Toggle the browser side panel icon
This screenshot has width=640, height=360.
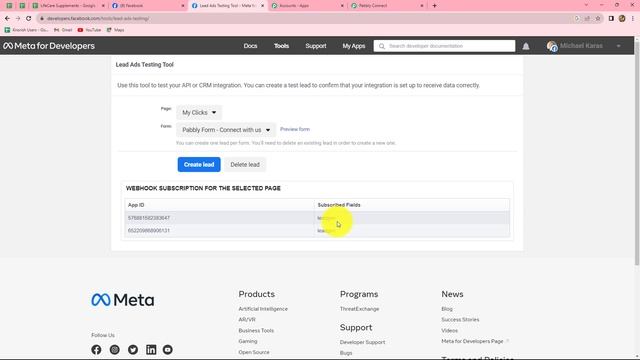click(x=611, y=18)
